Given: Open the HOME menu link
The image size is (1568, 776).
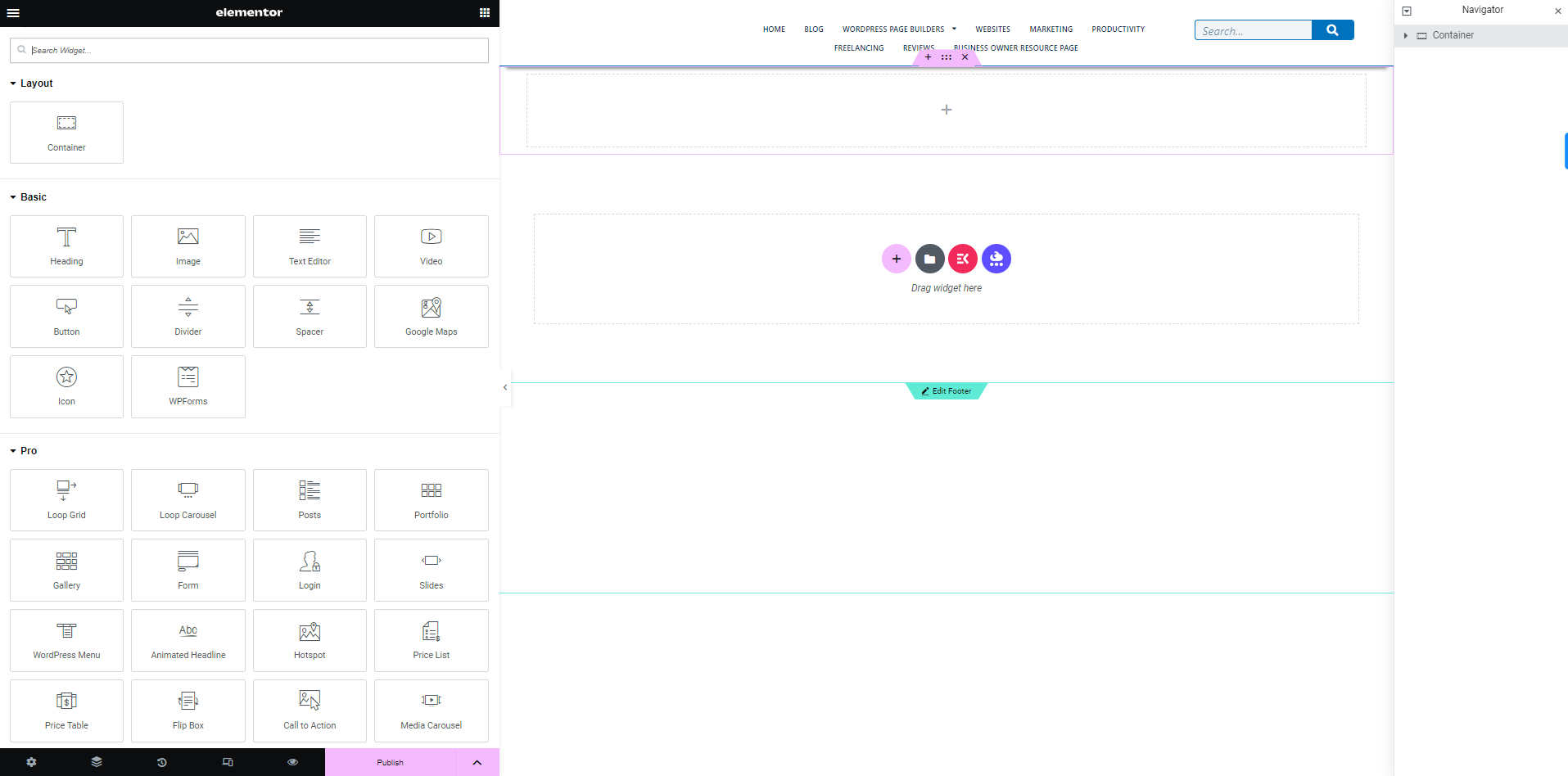Looking at the screenshot, I should coord(774,29).
